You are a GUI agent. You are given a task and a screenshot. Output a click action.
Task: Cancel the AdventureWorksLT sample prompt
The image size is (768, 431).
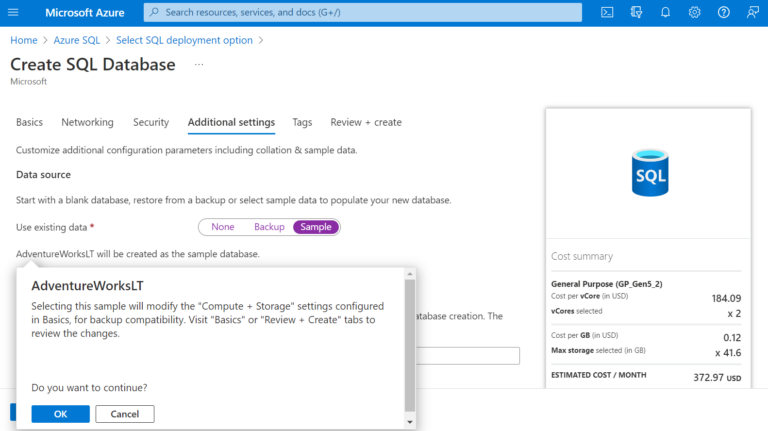coord(125,414)
